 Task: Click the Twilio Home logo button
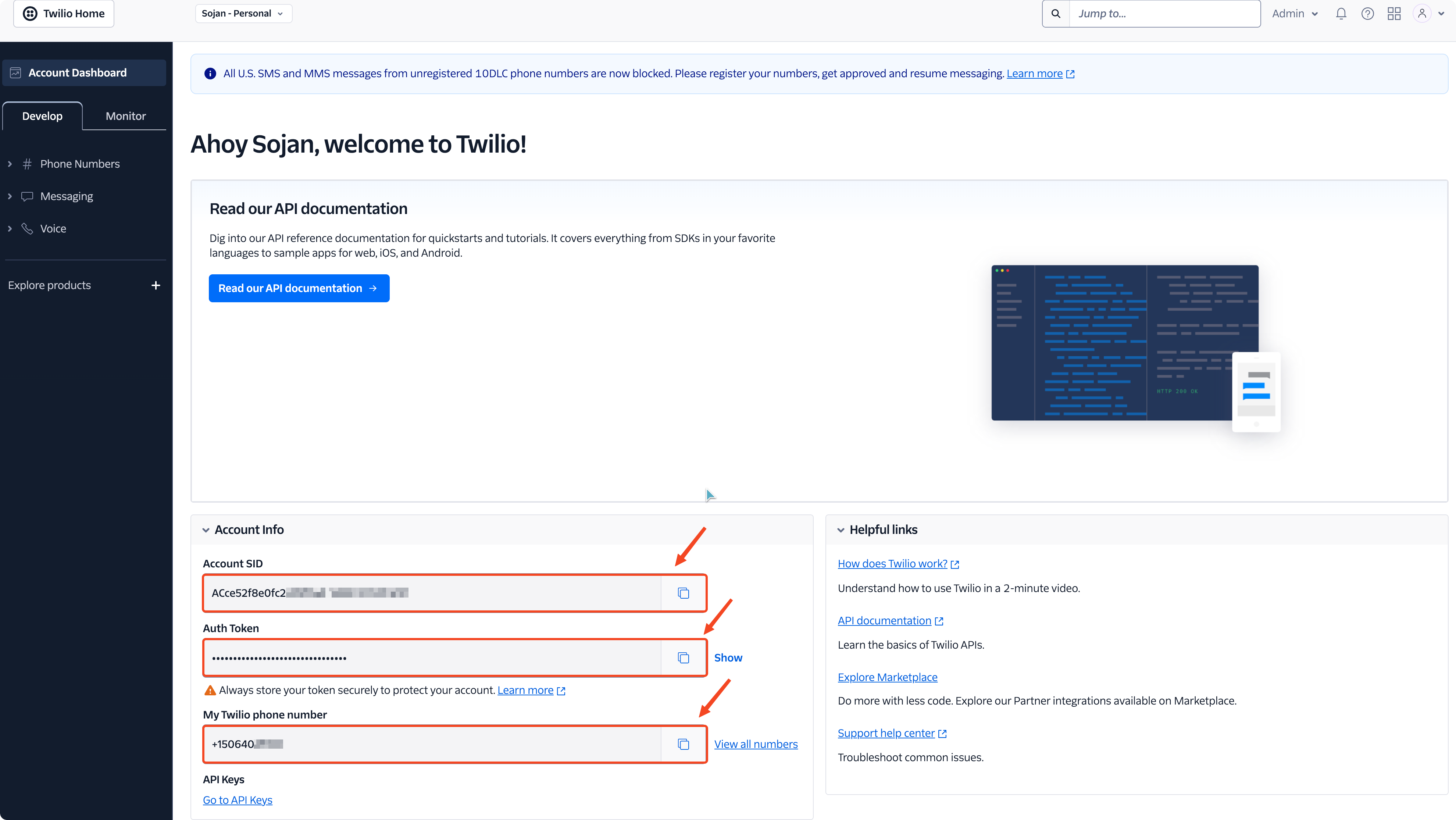pos(63,14)
